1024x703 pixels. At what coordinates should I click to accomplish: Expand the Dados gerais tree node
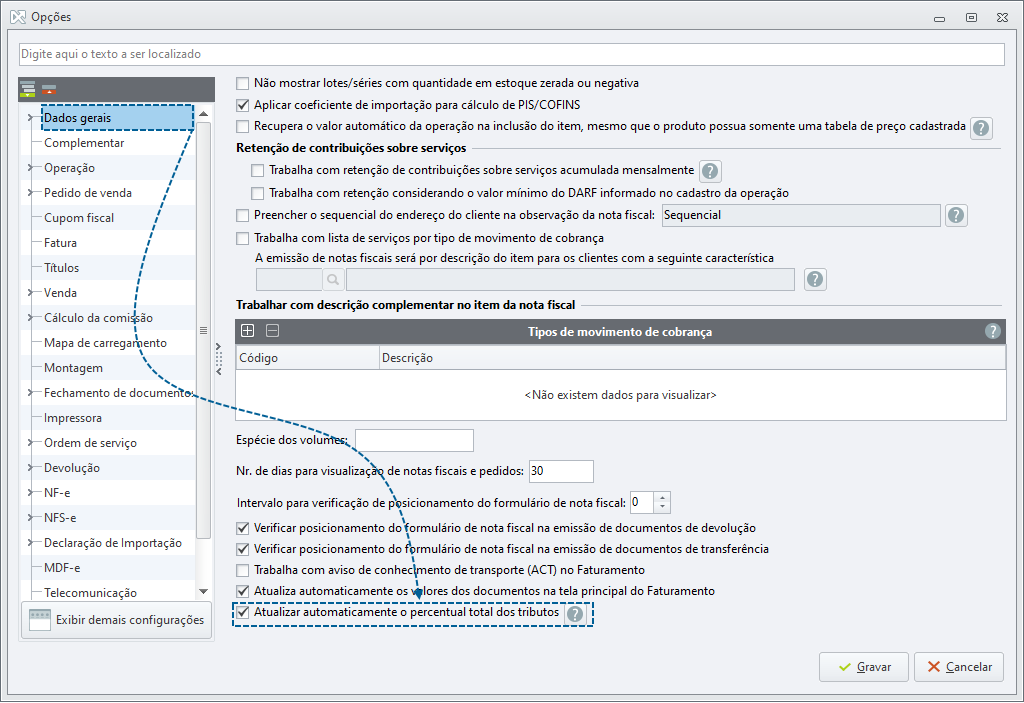click(x=30, y=118)
